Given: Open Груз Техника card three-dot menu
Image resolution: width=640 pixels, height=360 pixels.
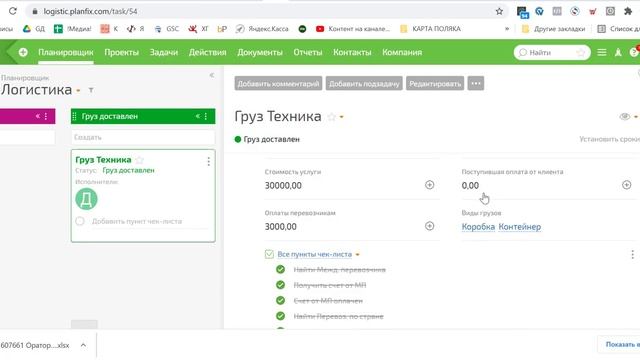Looking at the screenshot, I should 209,162.
